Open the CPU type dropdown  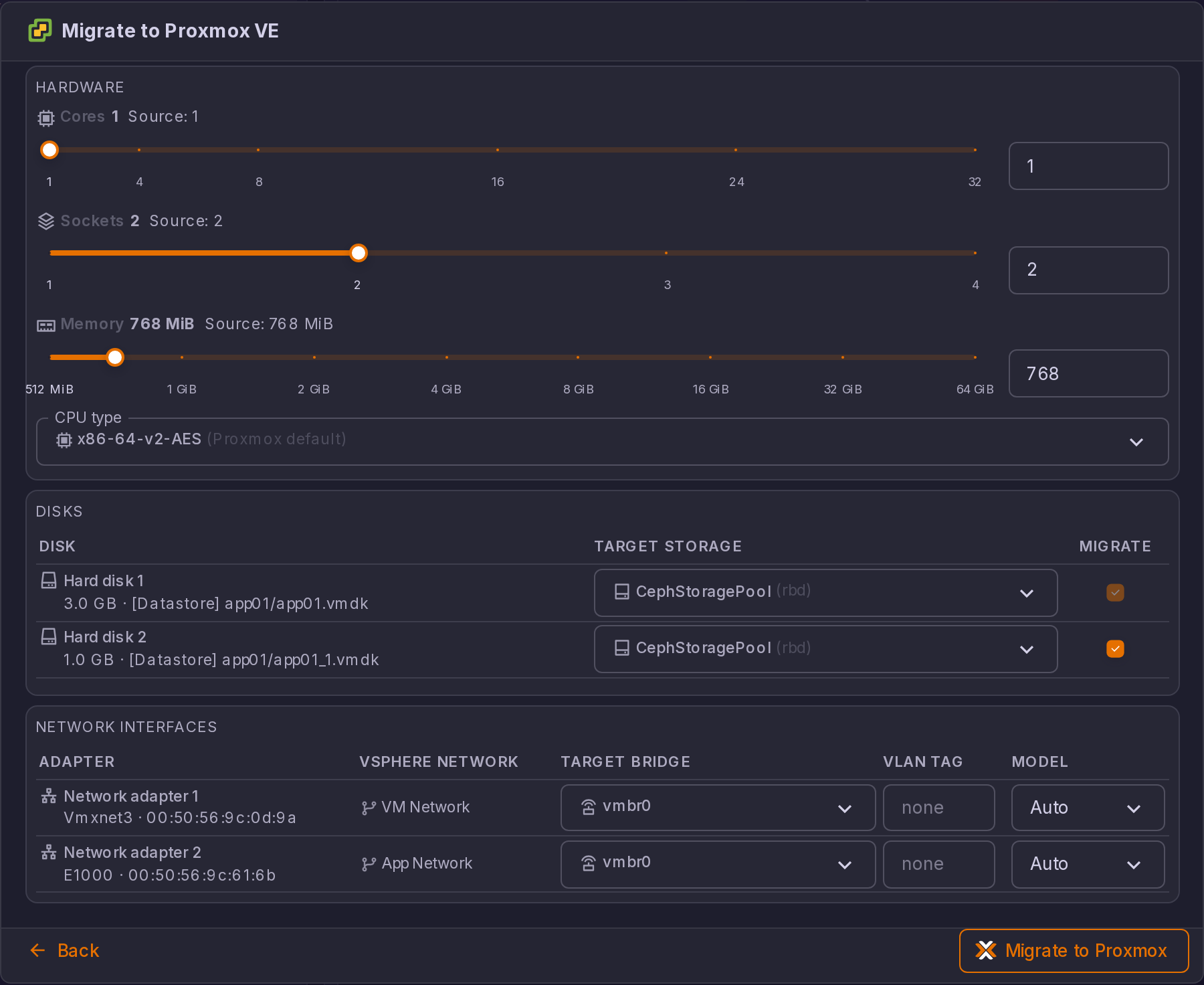[x=602, y=442]
